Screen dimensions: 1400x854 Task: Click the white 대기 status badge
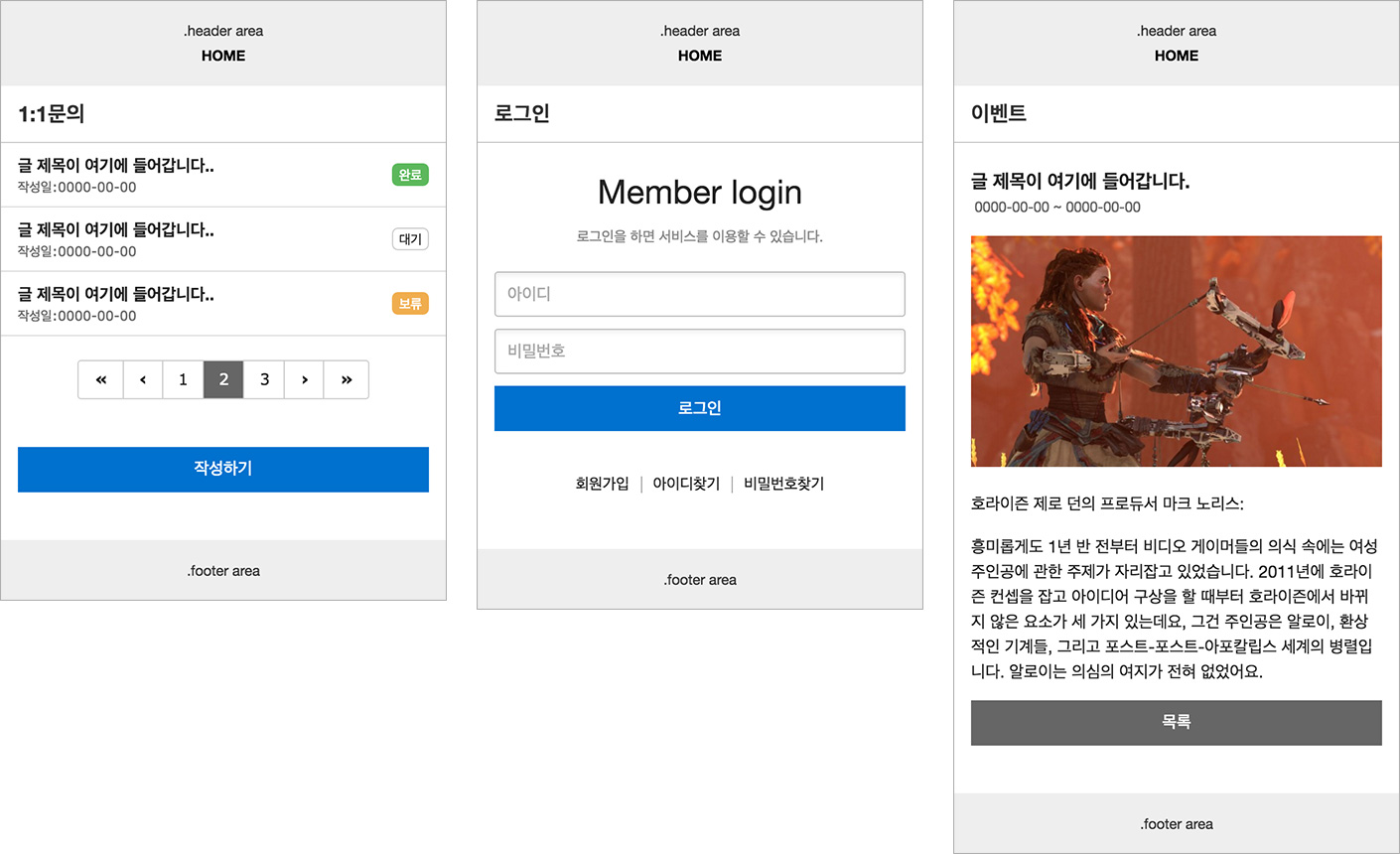pyautogui.click(x=410, y=239)
